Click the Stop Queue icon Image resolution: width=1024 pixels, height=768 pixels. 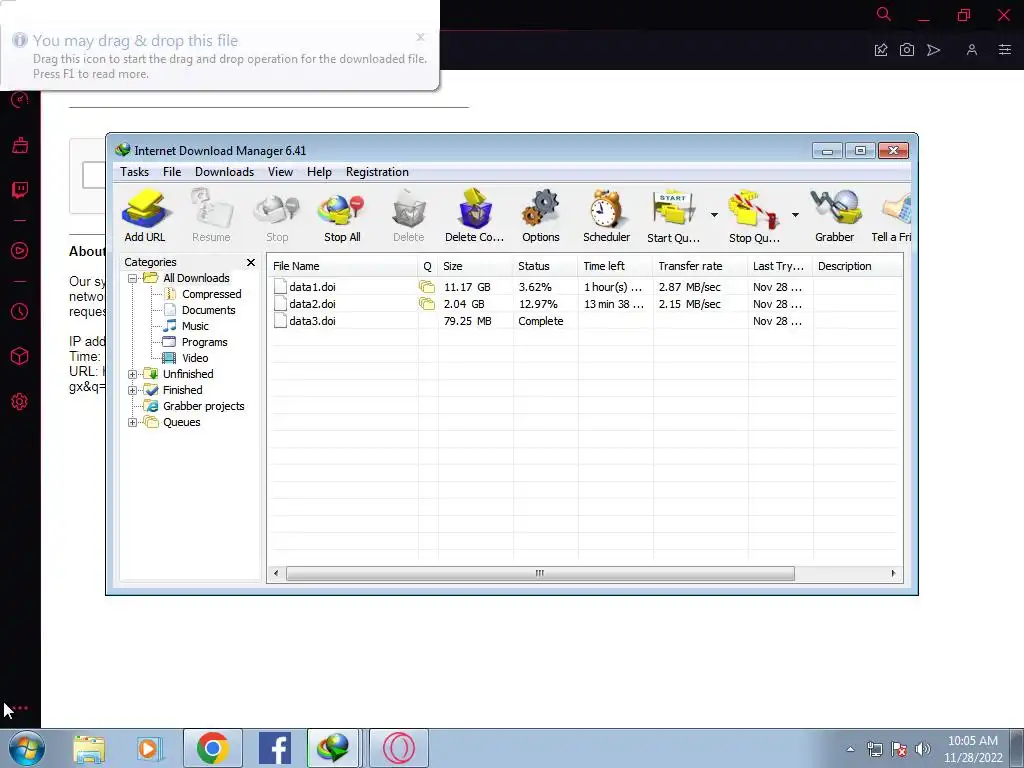[754, 216]
